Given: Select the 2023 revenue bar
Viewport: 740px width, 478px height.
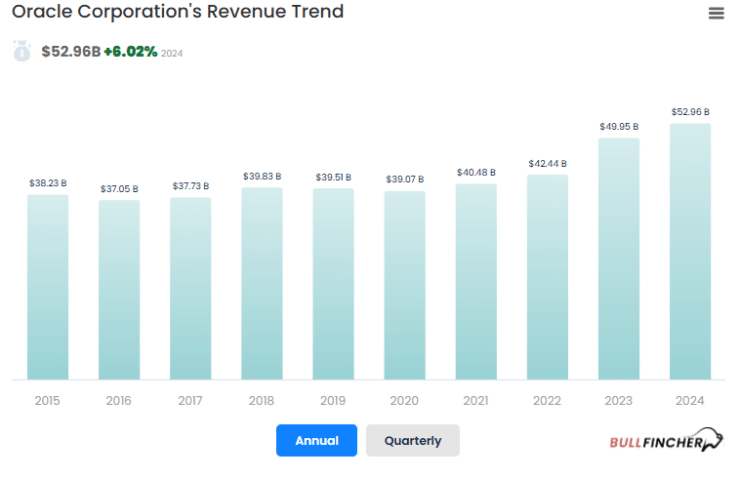Looking at the screenshot, I should 619,259.
